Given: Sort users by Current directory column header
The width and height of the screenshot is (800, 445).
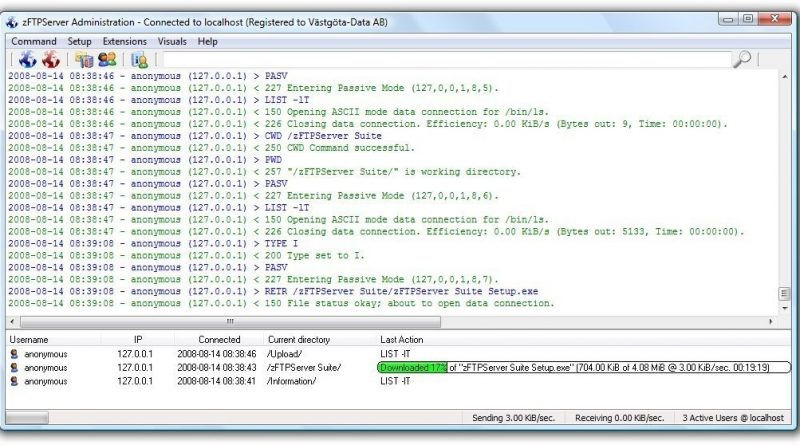Looking at the screenshot, I should click(299, 339).
